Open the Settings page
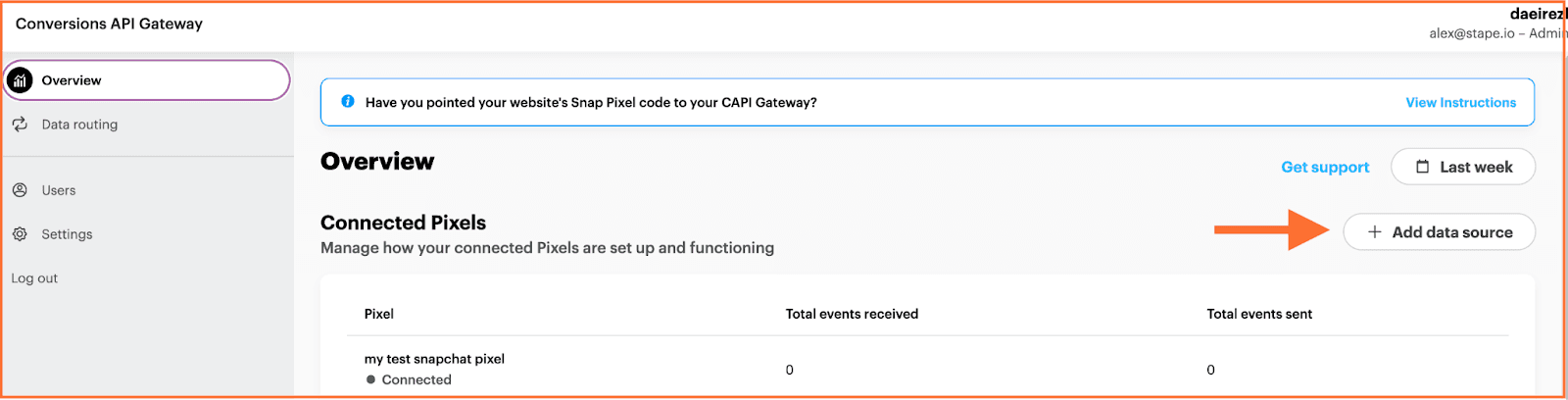This screenshot has height=400, width=1568. click(x=67, y=234)
